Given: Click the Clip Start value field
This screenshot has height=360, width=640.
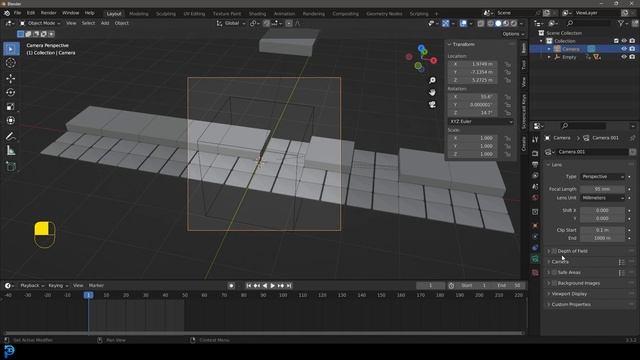Looking at the screenshot, I should pos(602,230).
